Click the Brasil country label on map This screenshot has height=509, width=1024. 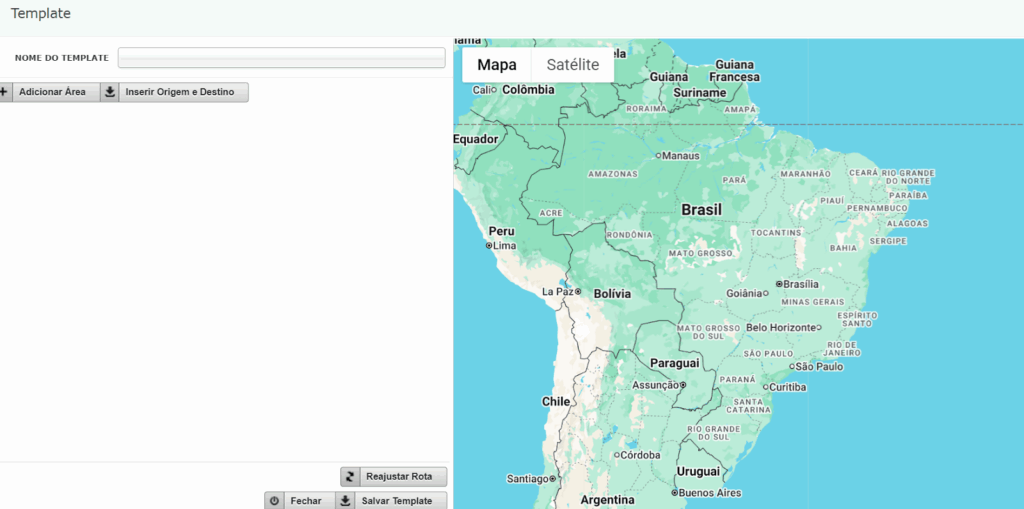[x=701, y=210]
